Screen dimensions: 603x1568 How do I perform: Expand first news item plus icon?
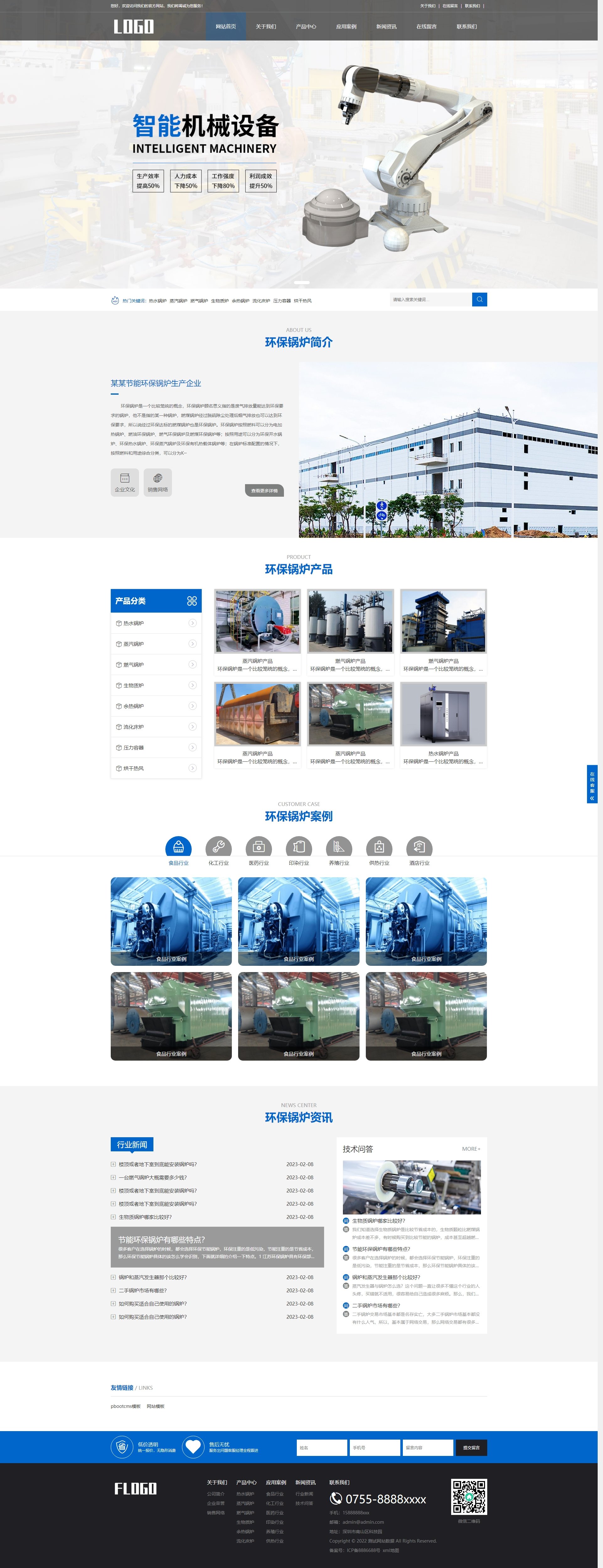pos(113,1164)
